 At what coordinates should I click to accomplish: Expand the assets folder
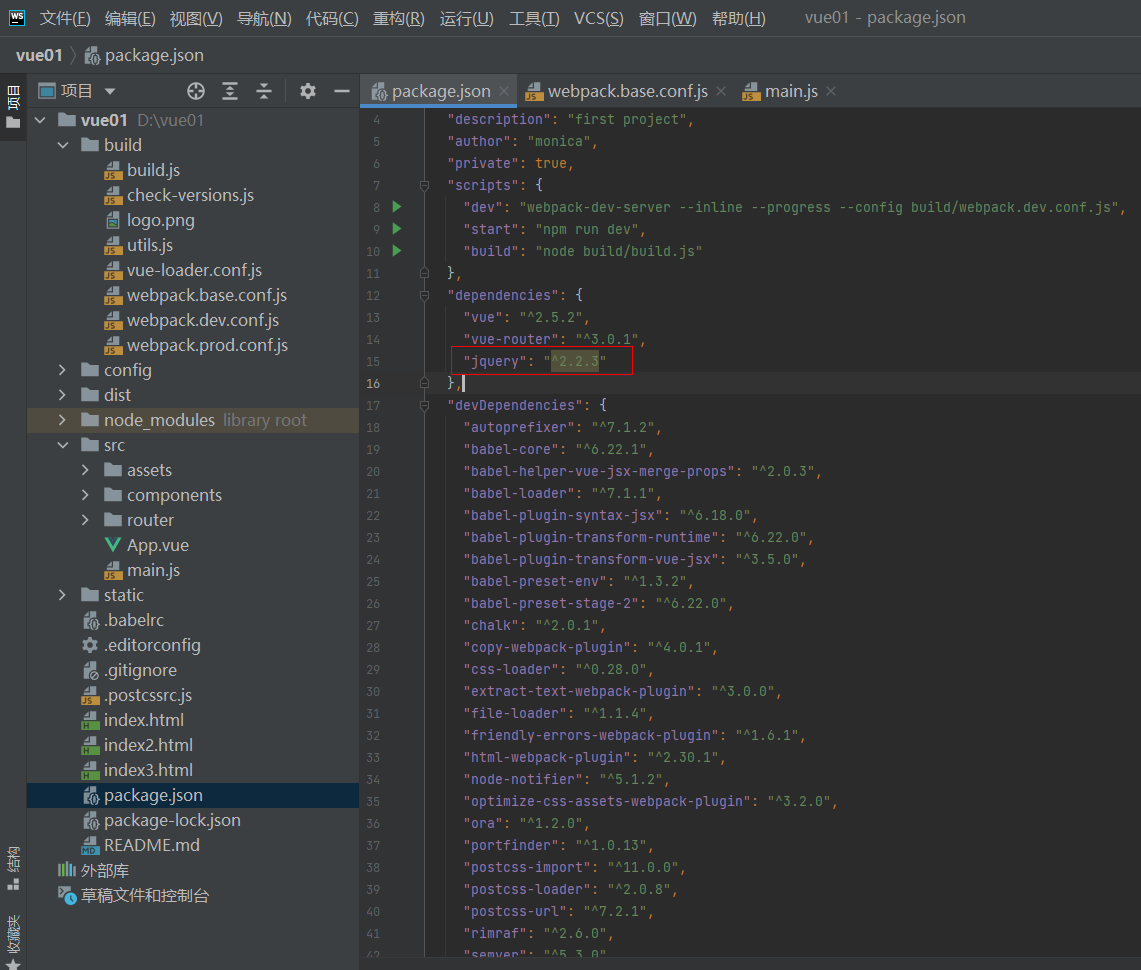click(86, 470)
